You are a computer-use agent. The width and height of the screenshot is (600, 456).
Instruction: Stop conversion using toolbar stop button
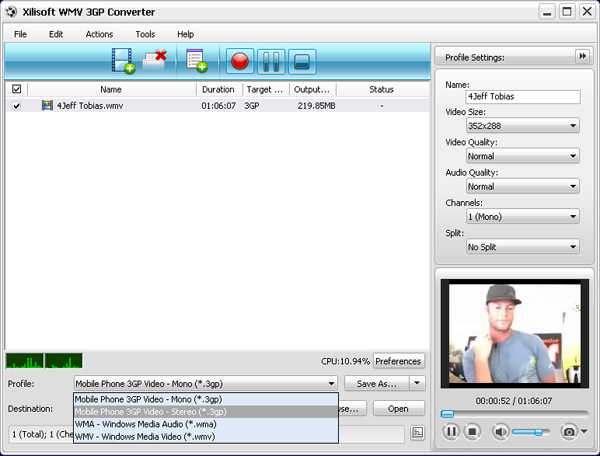pos(302,61)
